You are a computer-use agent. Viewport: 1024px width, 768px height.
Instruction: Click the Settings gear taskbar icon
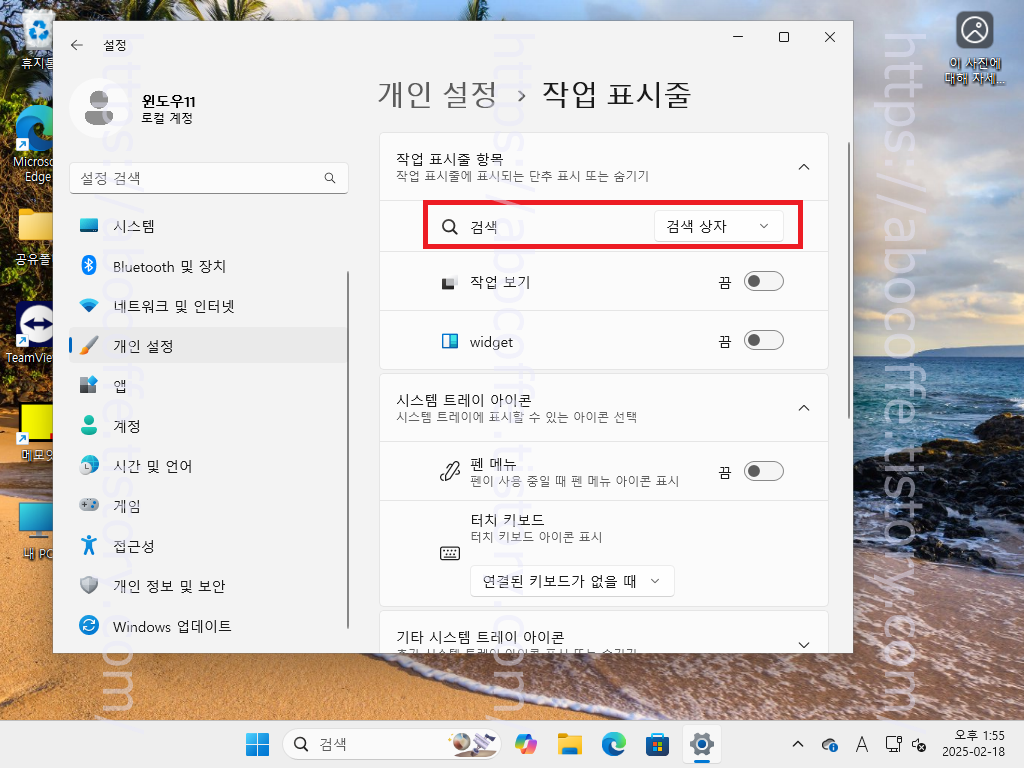click(701, 744)
